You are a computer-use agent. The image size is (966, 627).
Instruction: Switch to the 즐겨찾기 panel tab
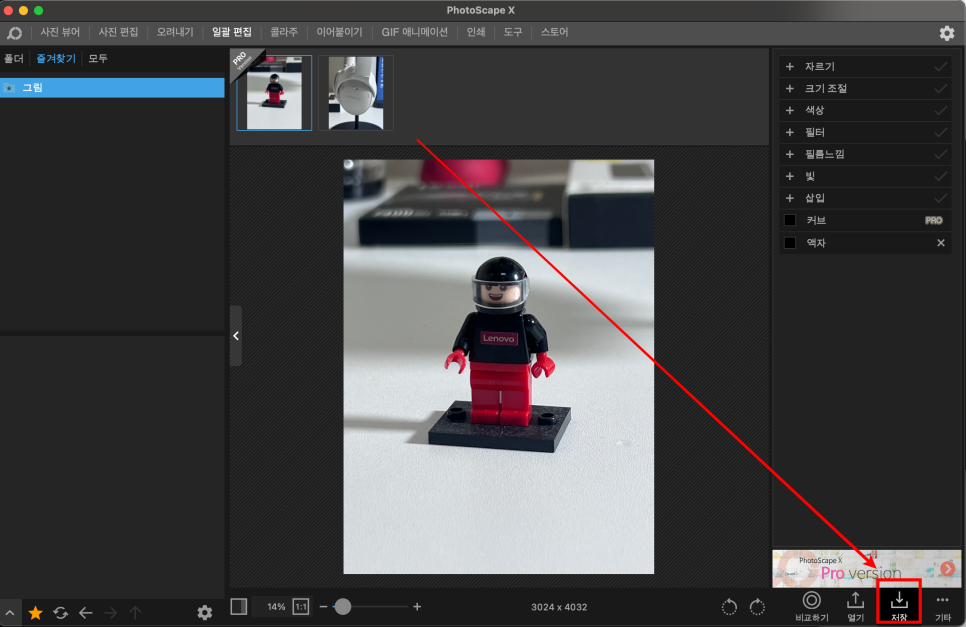pos(55,59)
